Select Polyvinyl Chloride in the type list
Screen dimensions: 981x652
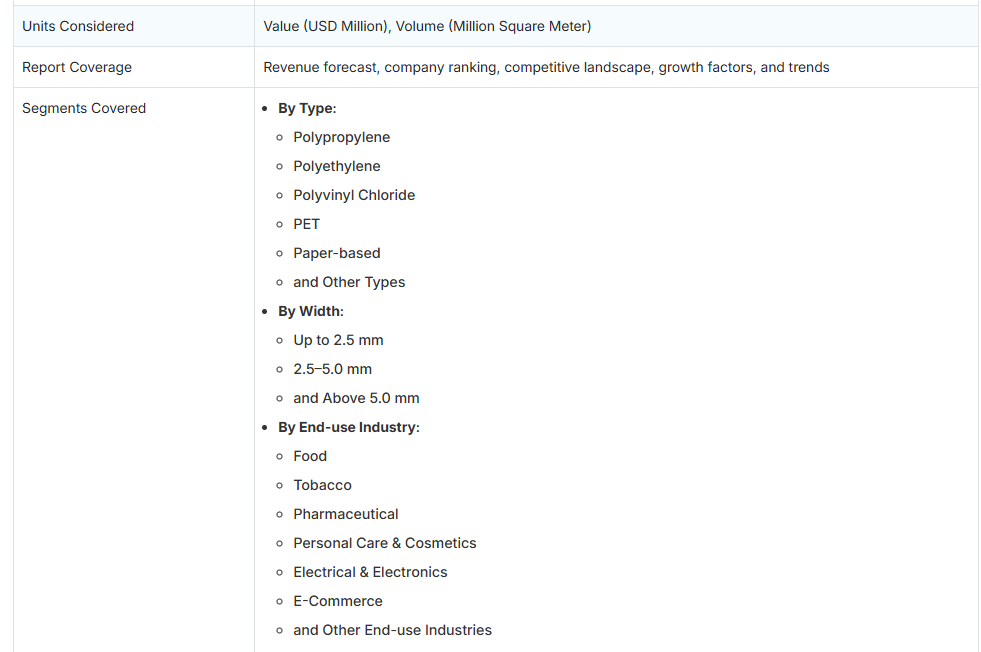pos(354,195)
